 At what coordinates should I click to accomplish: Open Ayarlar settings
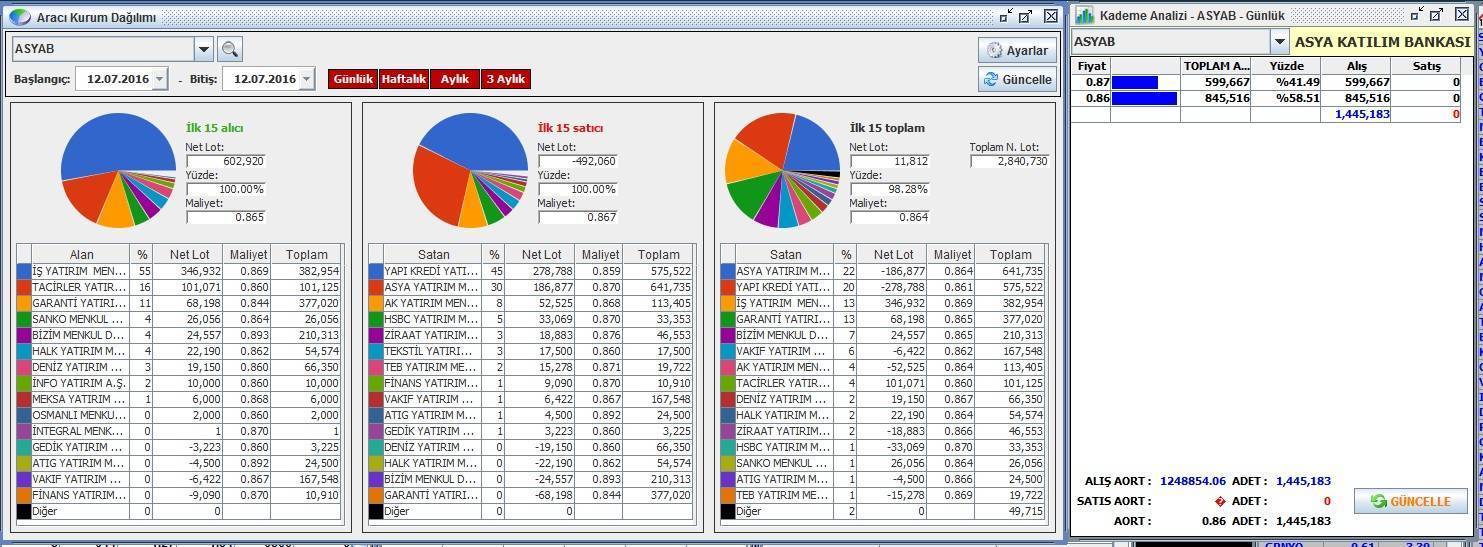pos(1017,50)
